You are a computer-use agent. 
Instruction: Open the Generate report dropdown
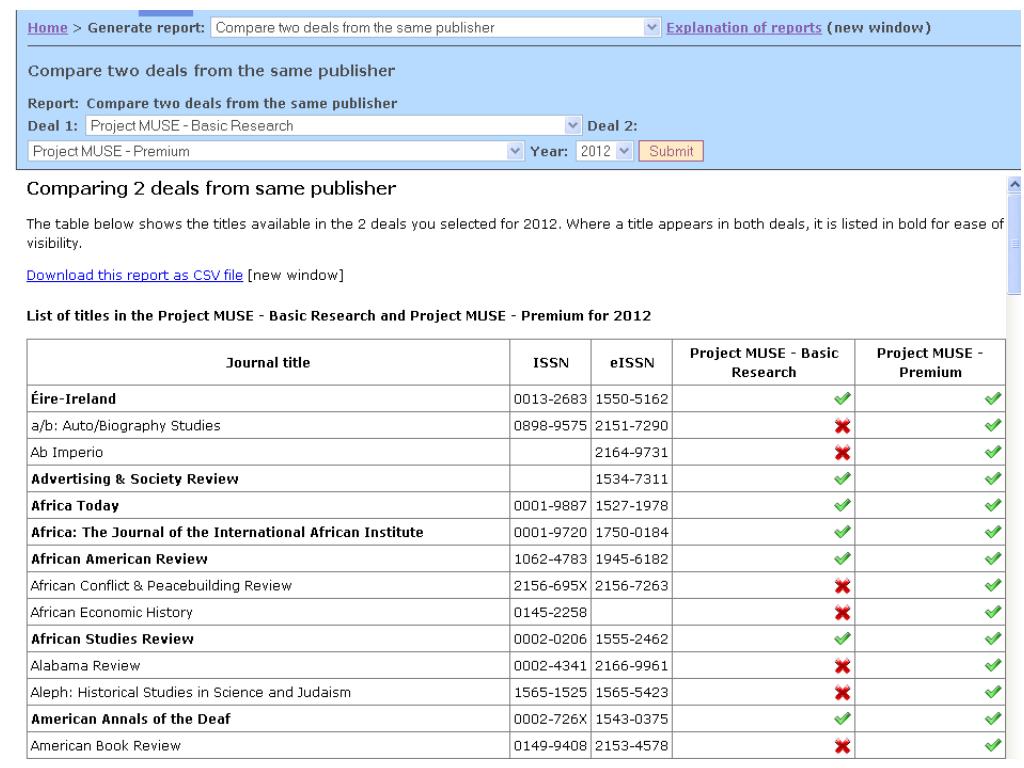(436, 27)
